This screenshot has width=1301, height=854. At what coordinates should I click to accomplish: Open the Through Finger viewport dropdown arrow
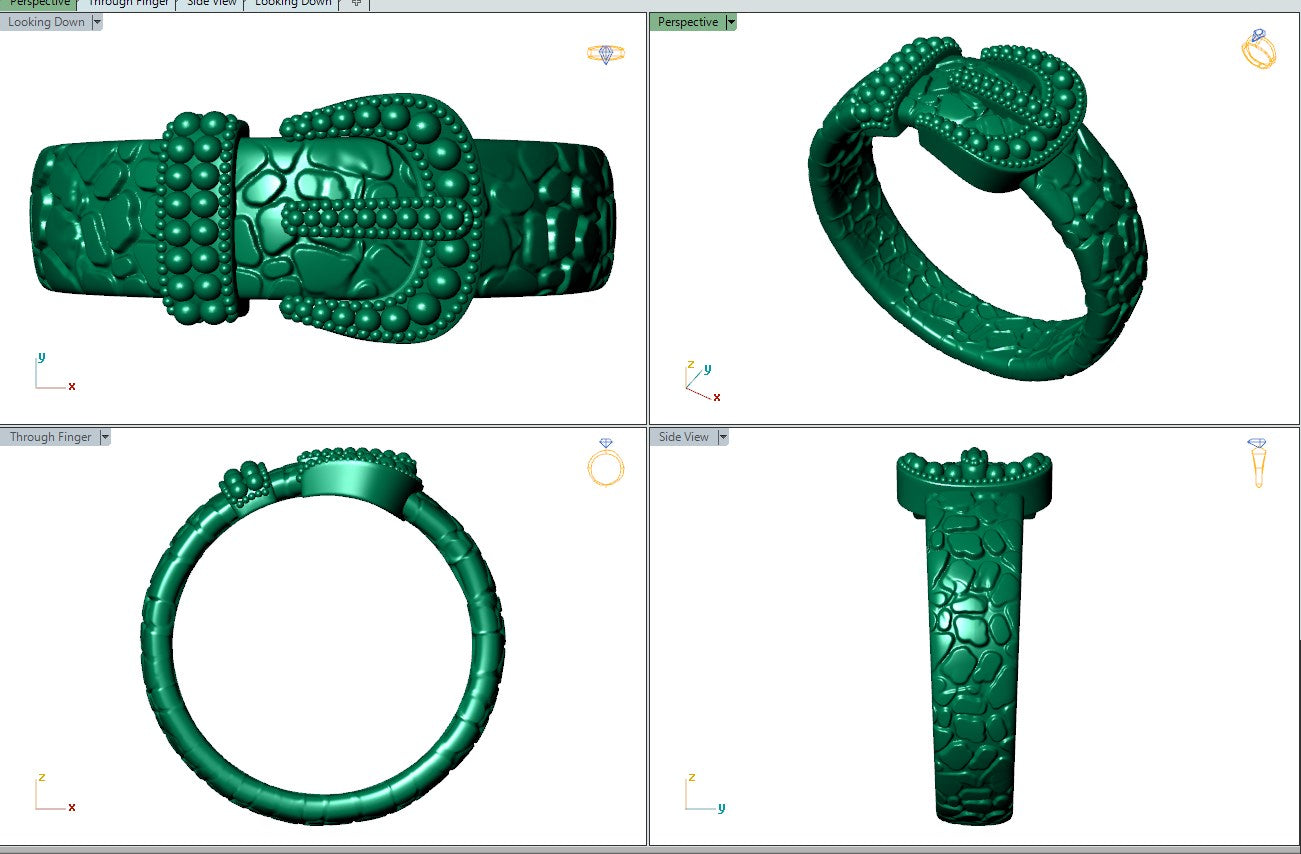(x=105, y=437)
